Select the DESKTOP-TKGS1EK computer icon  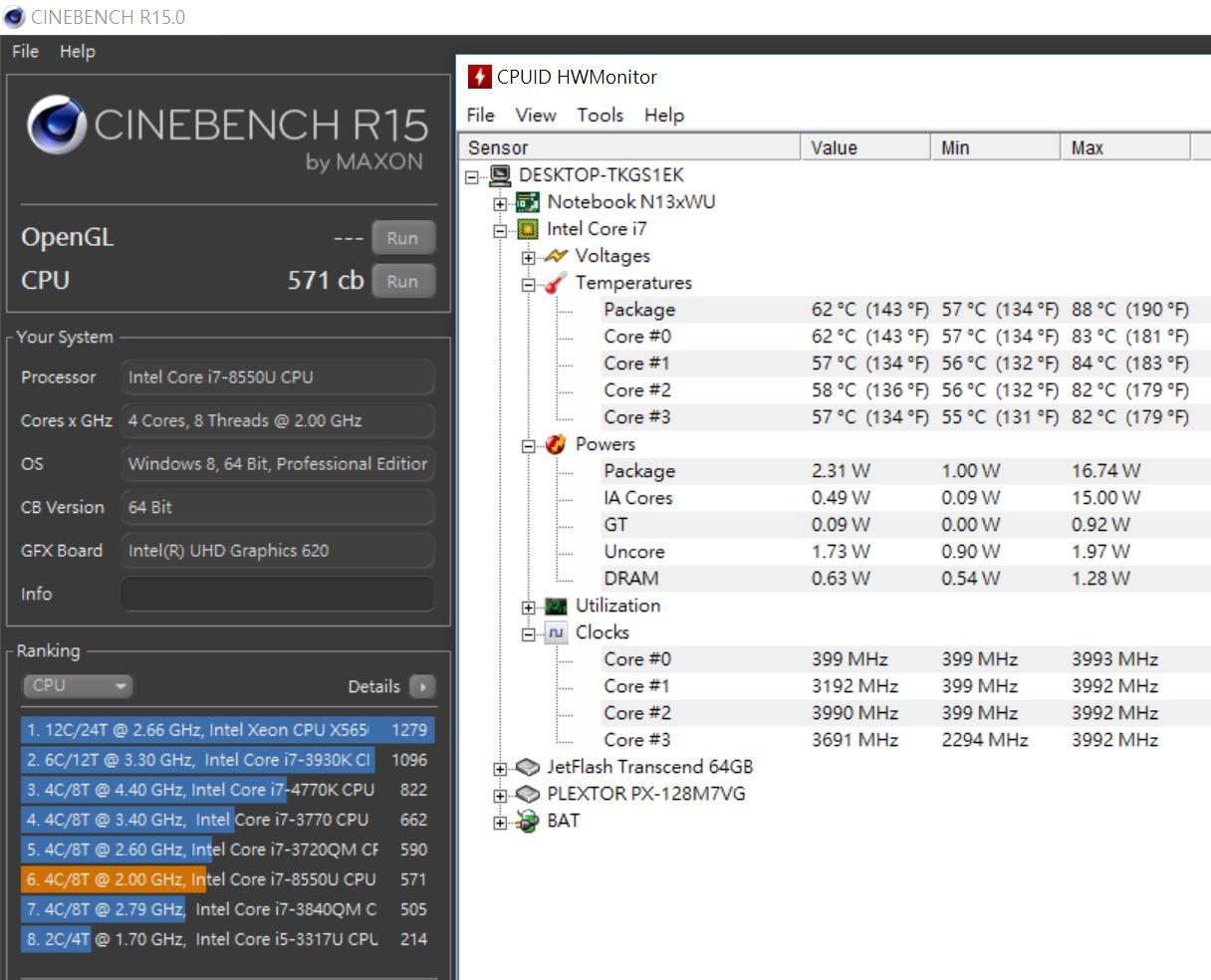[501, 175]
